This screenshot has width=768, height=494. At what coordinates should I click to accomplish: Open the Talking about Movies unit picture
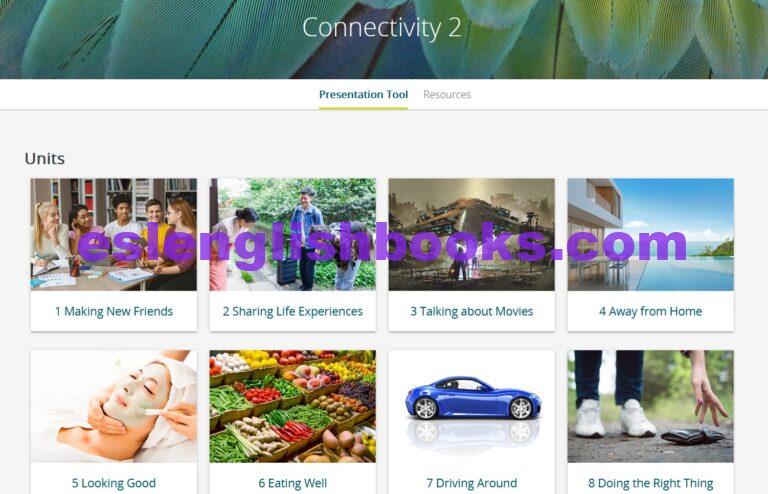[472, 235]
